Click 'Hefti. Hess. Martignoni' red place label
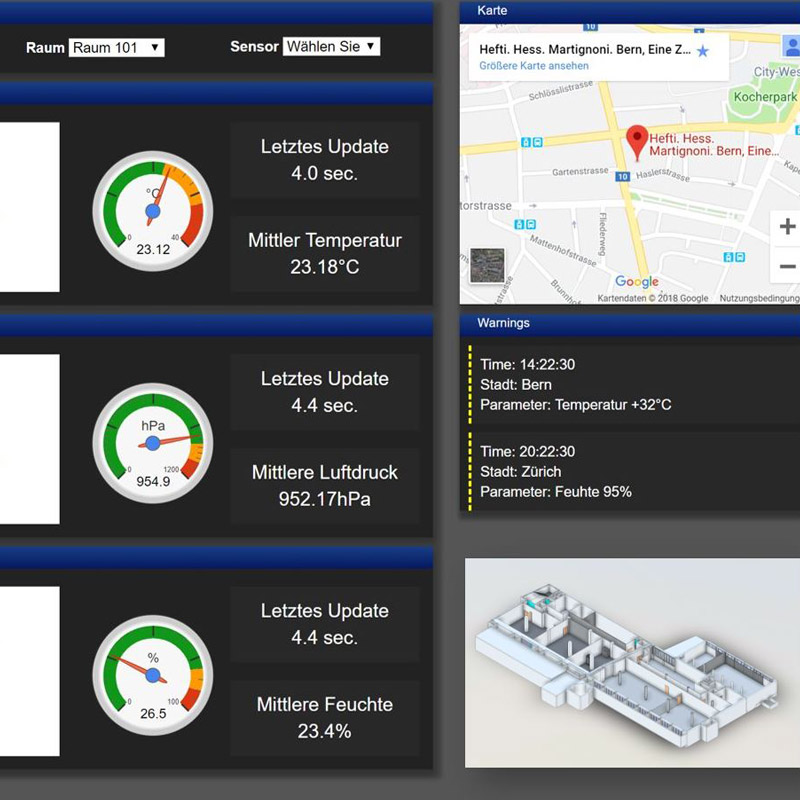The height and width of the screenshot is (800, 800). (x=713, y=145)
